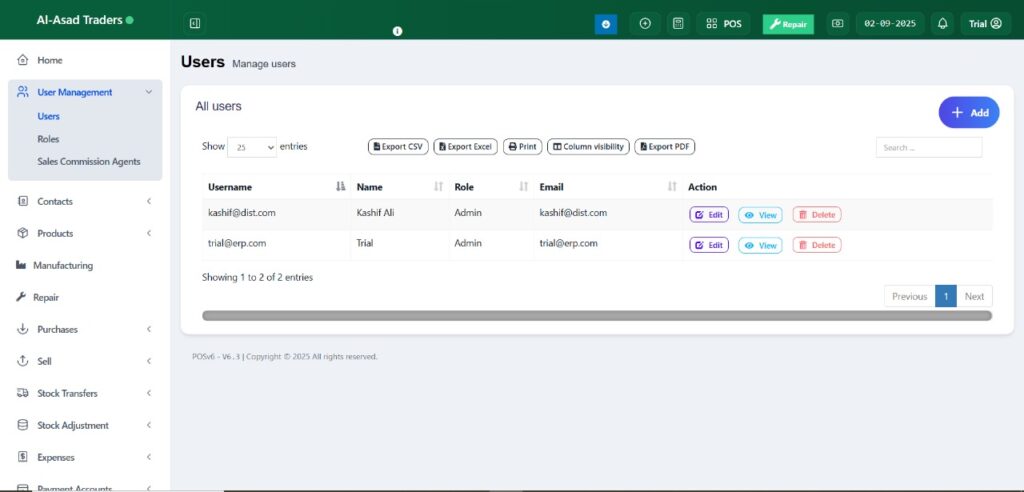1024x492 pixels.
Task: Click the users Search field
Action: click(x=928, y=147)
